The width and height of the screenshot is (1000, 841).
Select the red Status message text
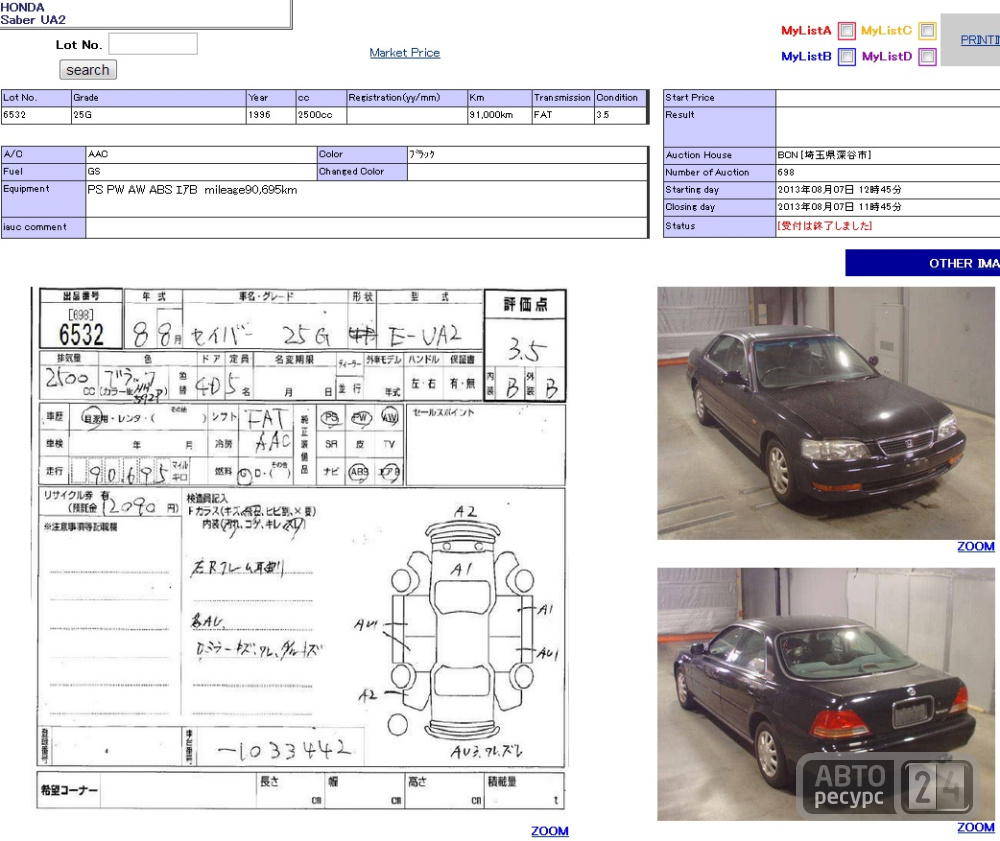(825, 226)
